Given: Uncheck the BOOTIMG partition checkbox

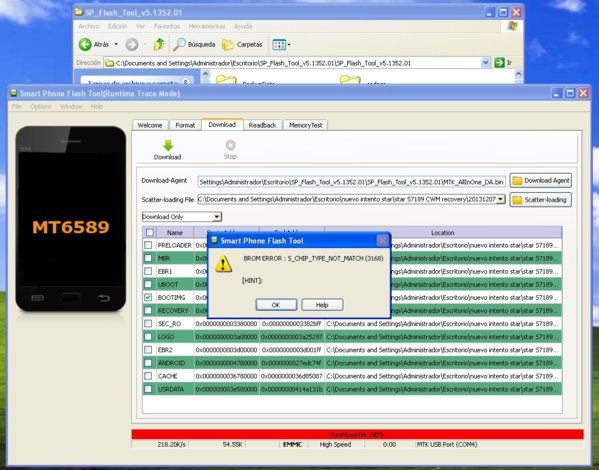Looking at the screenshot, I should (x=148, y=297).
